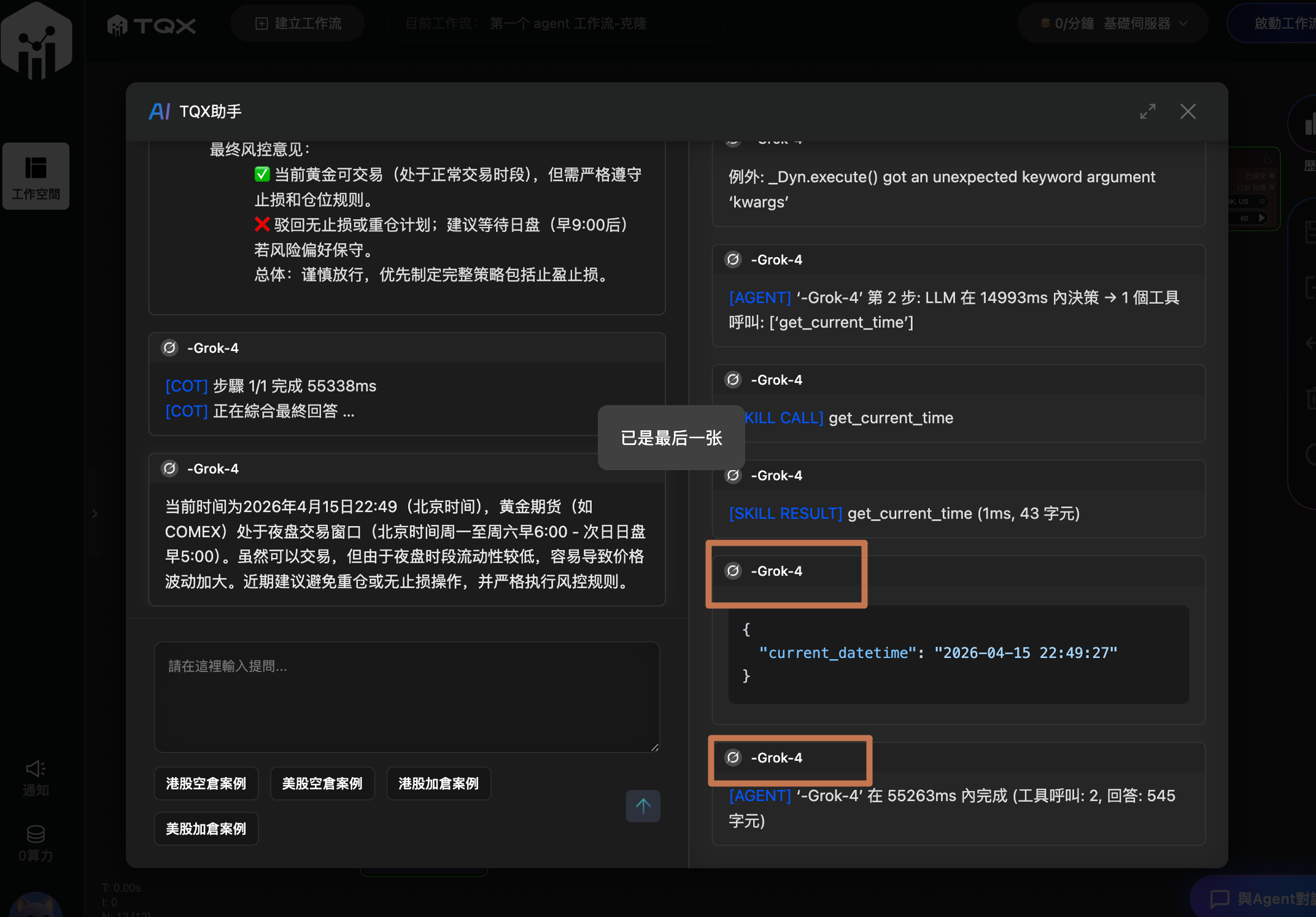Click the send arrow button
This screenshot has width=1316, height=917.
click(x=643, y=805)
